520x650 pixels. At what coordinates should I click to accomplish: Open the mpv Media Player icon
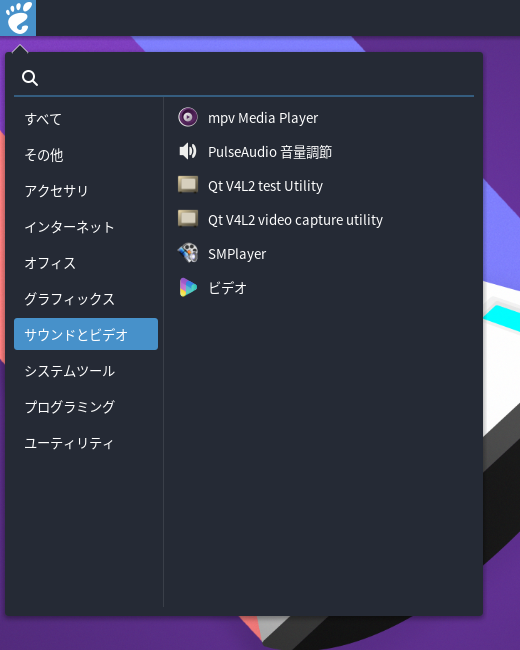[188, 117]
